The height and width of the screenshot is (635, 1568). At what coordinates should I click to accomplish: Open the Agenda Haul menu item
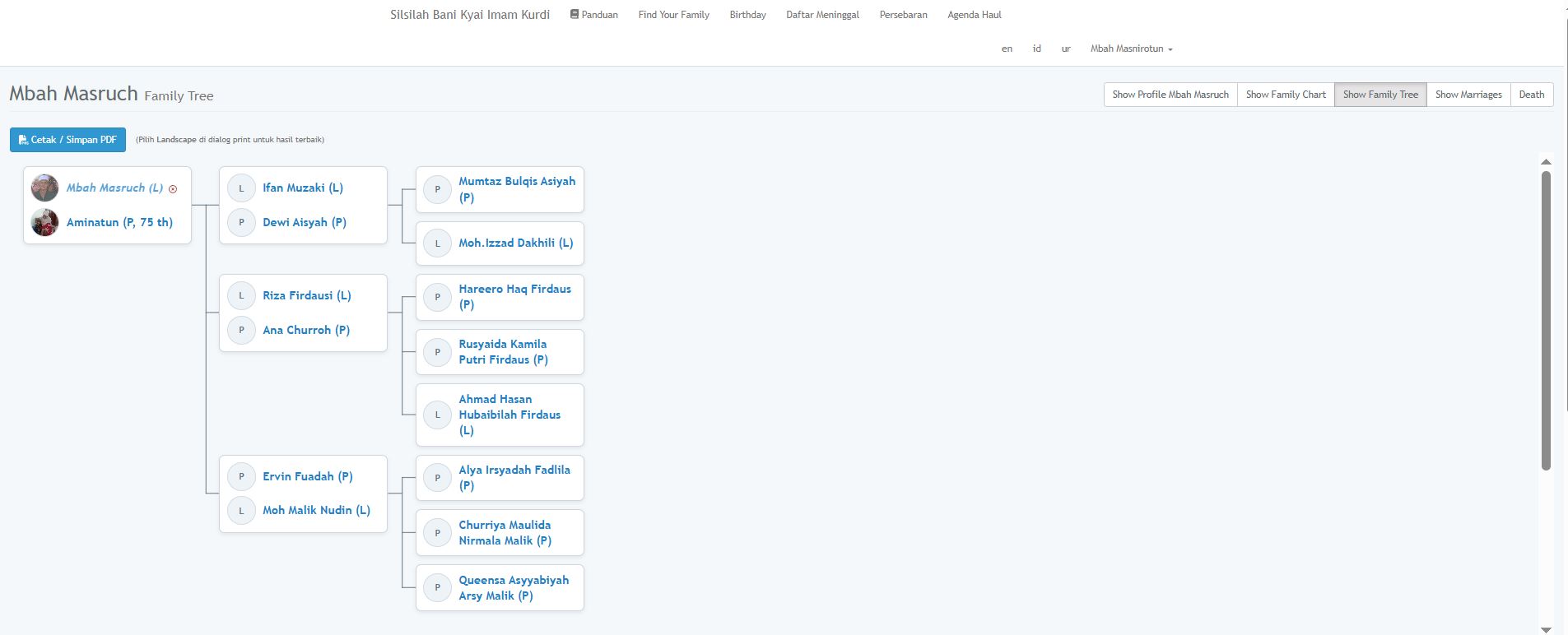pos(974,15)
